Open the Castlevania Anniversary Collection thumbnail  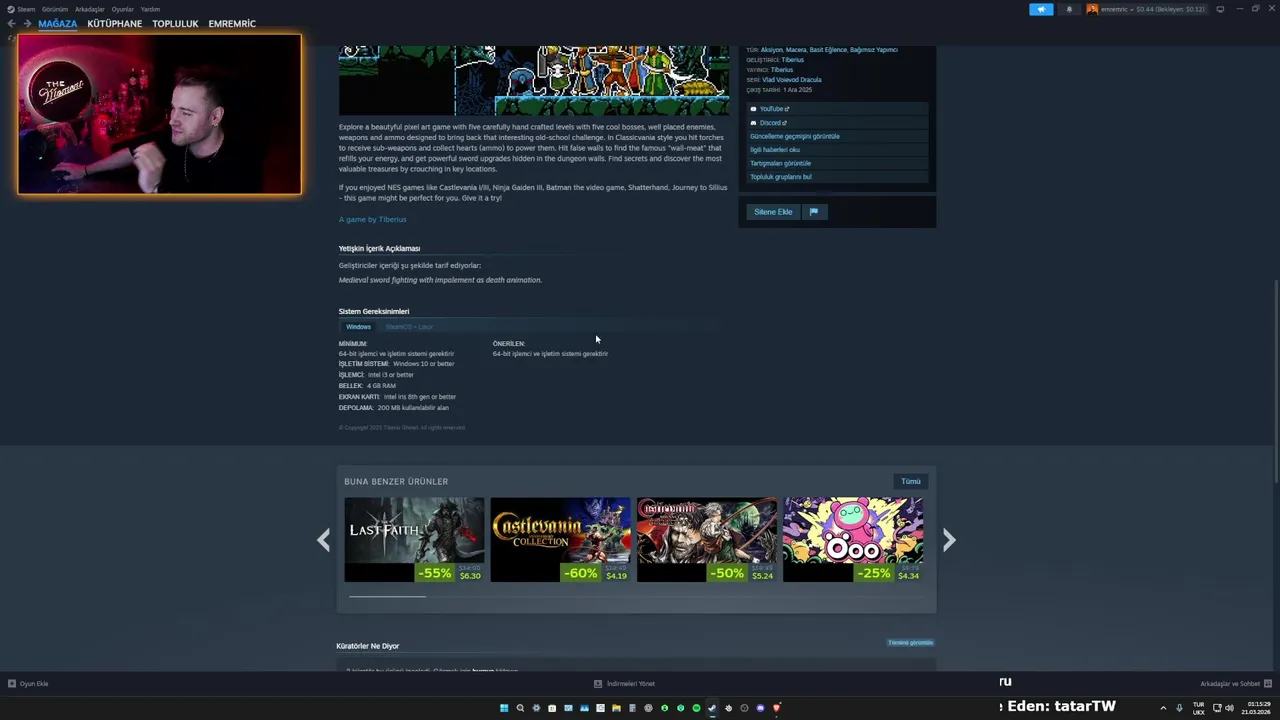click(560, 540)
